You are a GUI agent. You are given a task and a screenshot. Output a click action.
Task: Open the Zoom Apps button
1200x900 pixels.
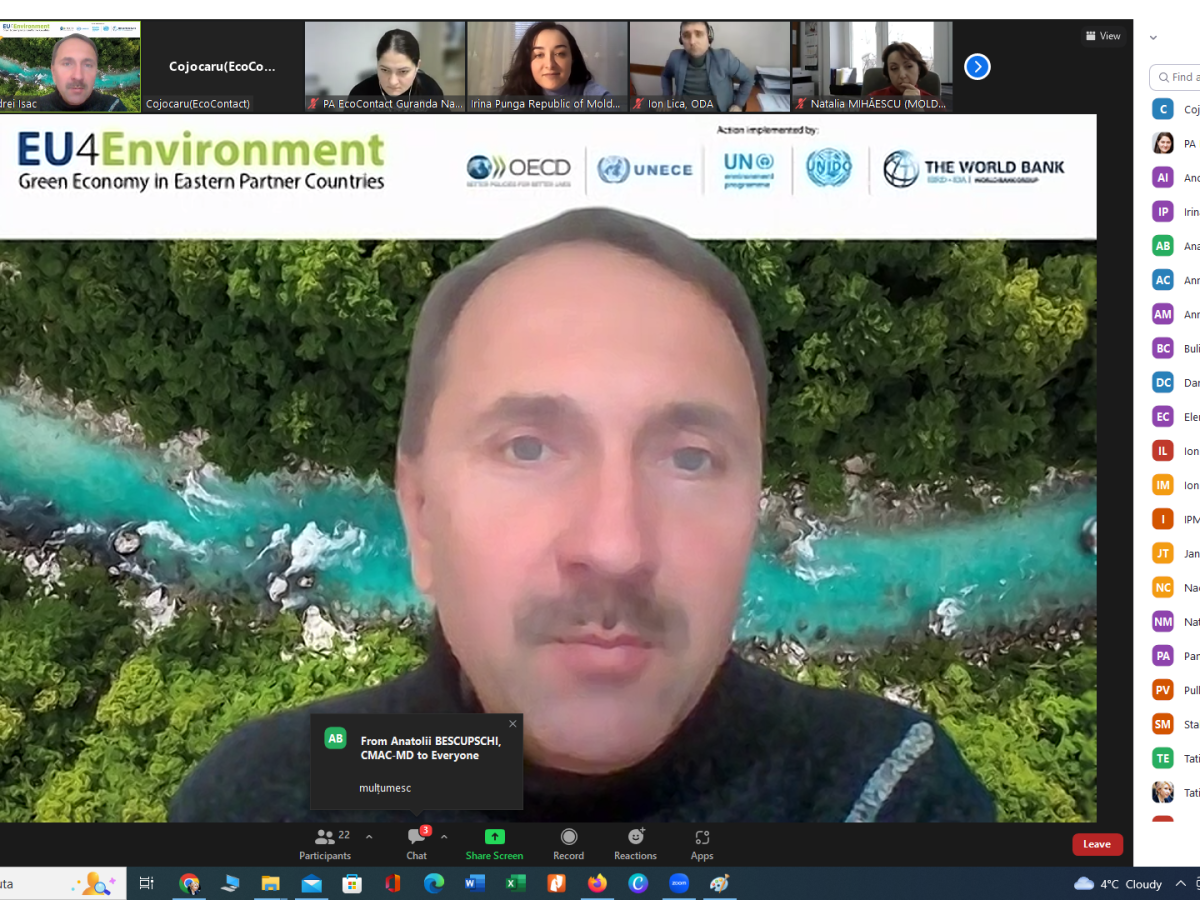point(702,844)
